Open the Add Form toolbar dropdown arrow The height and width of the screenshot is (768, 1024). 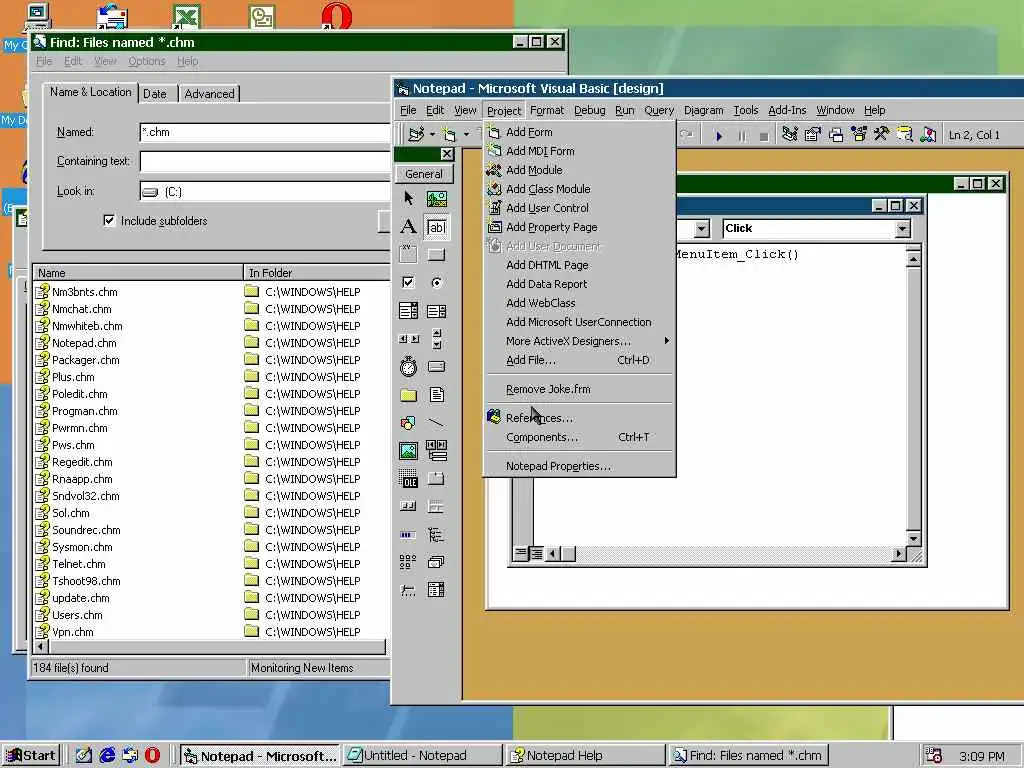click(x=466, y=135)
